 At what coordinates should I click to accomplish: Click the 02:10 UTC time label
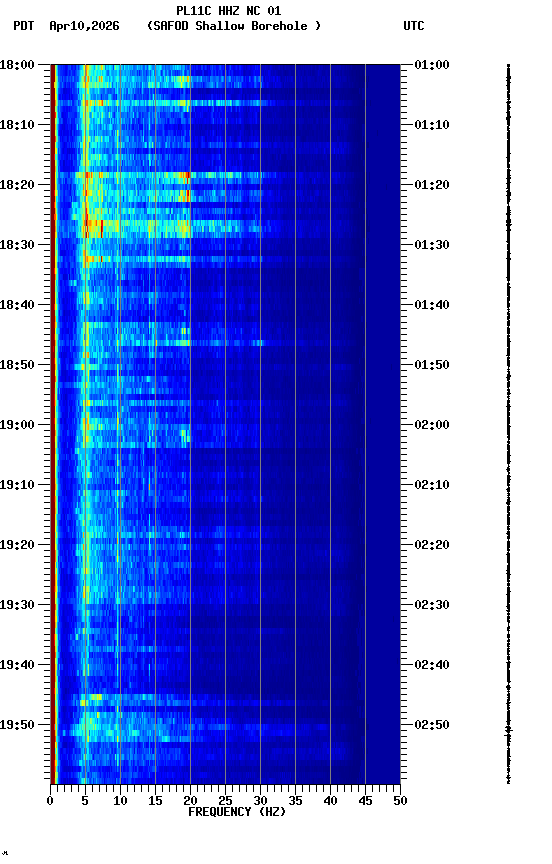pos(432,485)
